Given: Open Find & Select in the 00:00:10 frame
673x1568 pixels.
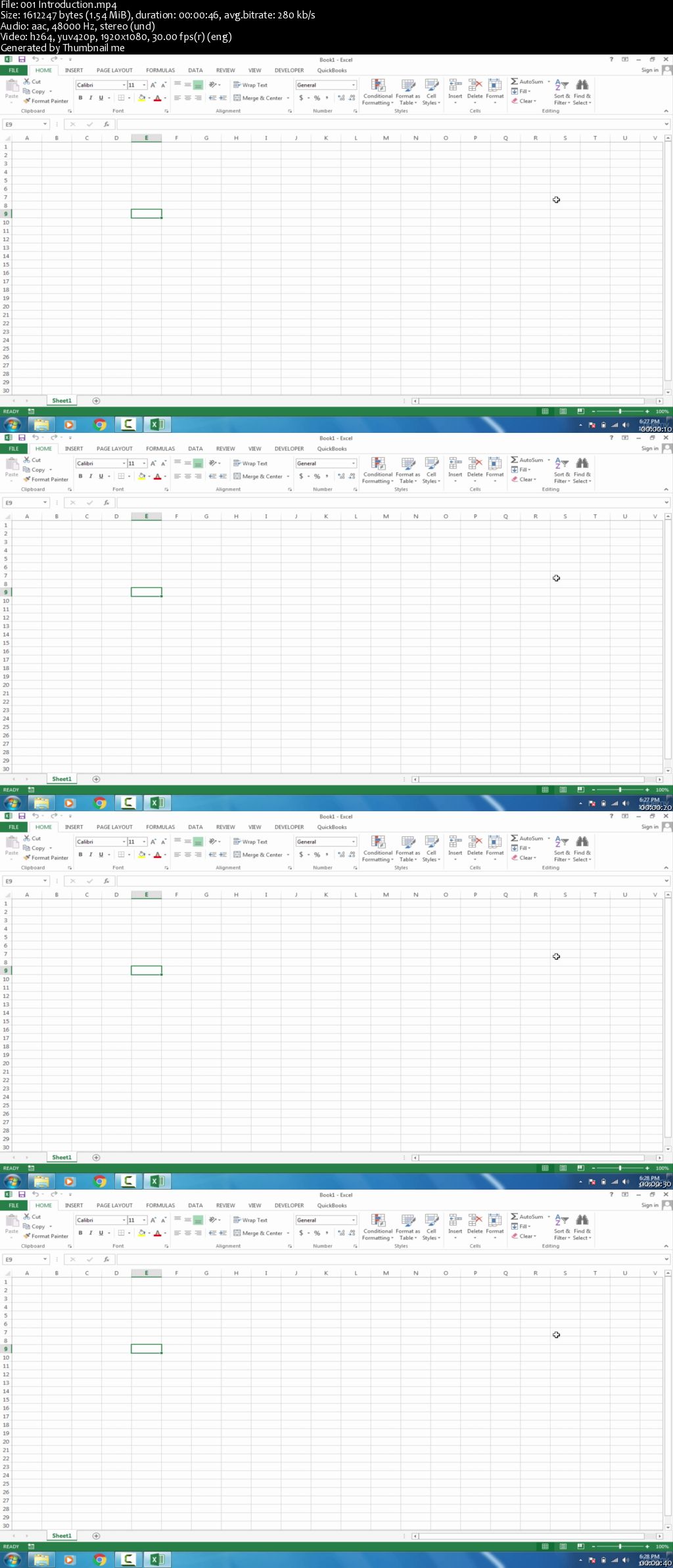Looking at the screenshot, I should (x=582, y=93).
